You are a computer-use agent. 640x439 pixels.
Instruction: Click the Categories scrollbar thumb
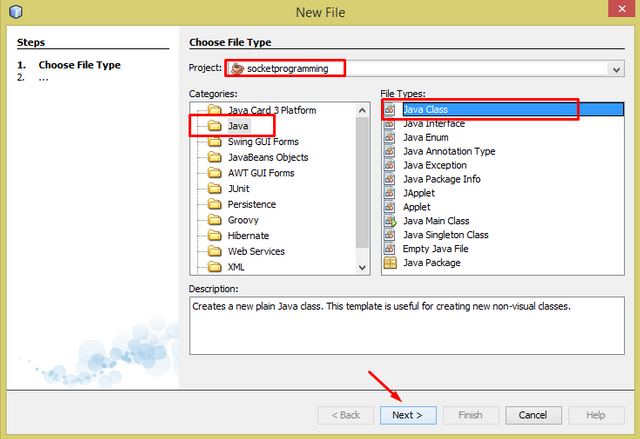tap(362, 182)
